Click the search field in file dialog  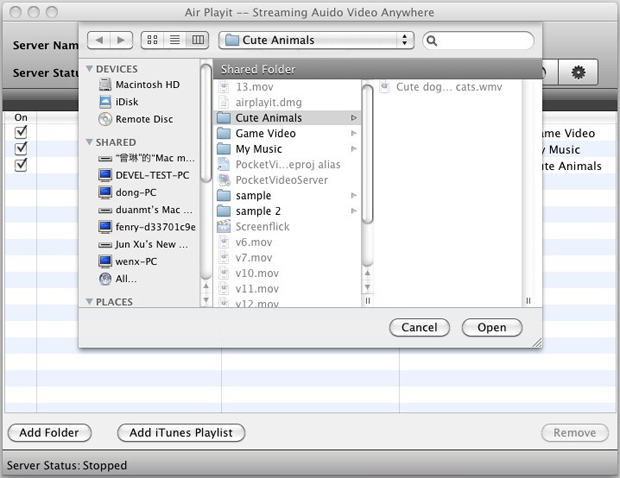(x=478, y=40)
